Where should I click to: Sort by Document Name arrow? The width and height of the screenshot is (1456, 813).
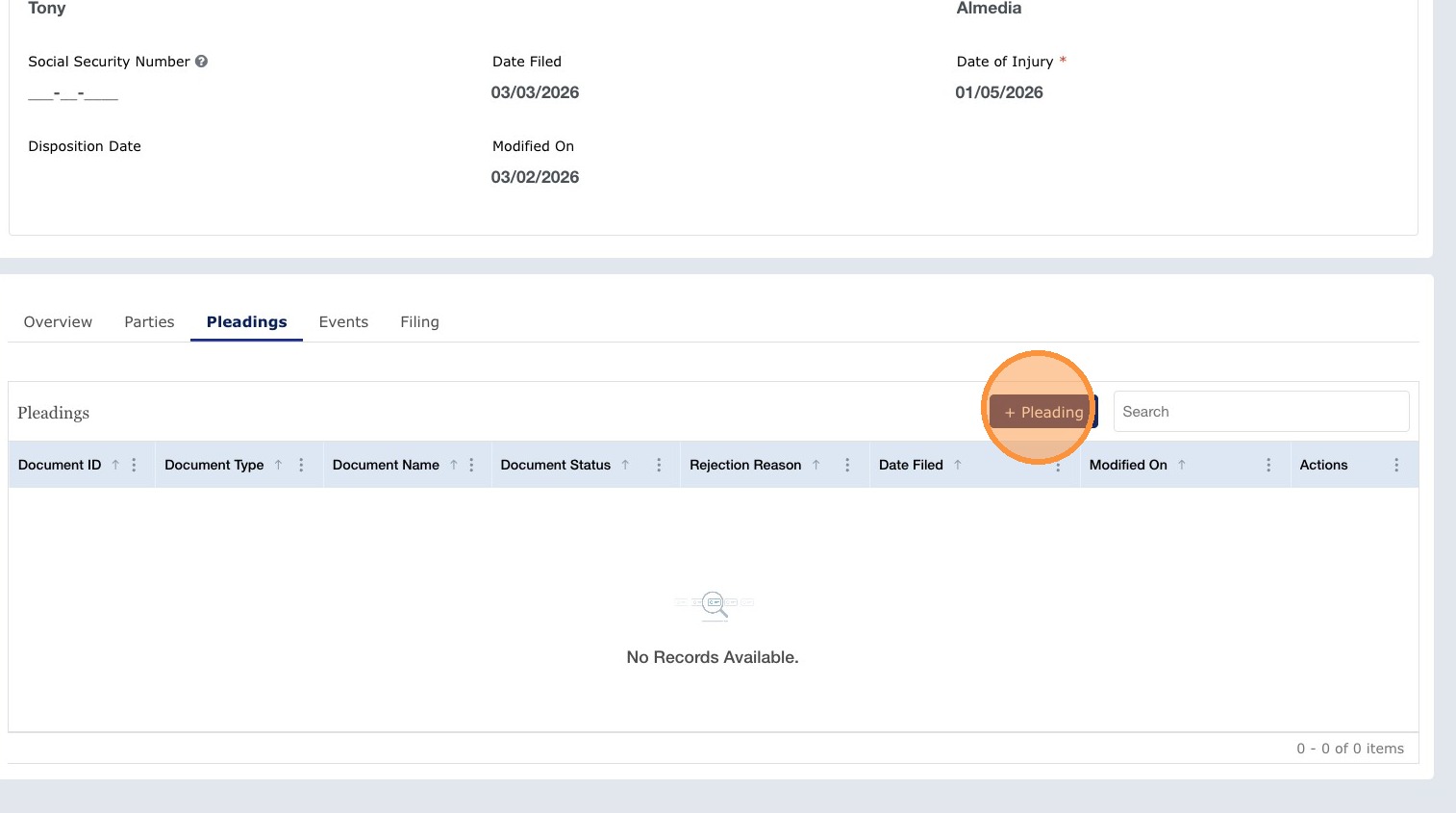[453, 465]
